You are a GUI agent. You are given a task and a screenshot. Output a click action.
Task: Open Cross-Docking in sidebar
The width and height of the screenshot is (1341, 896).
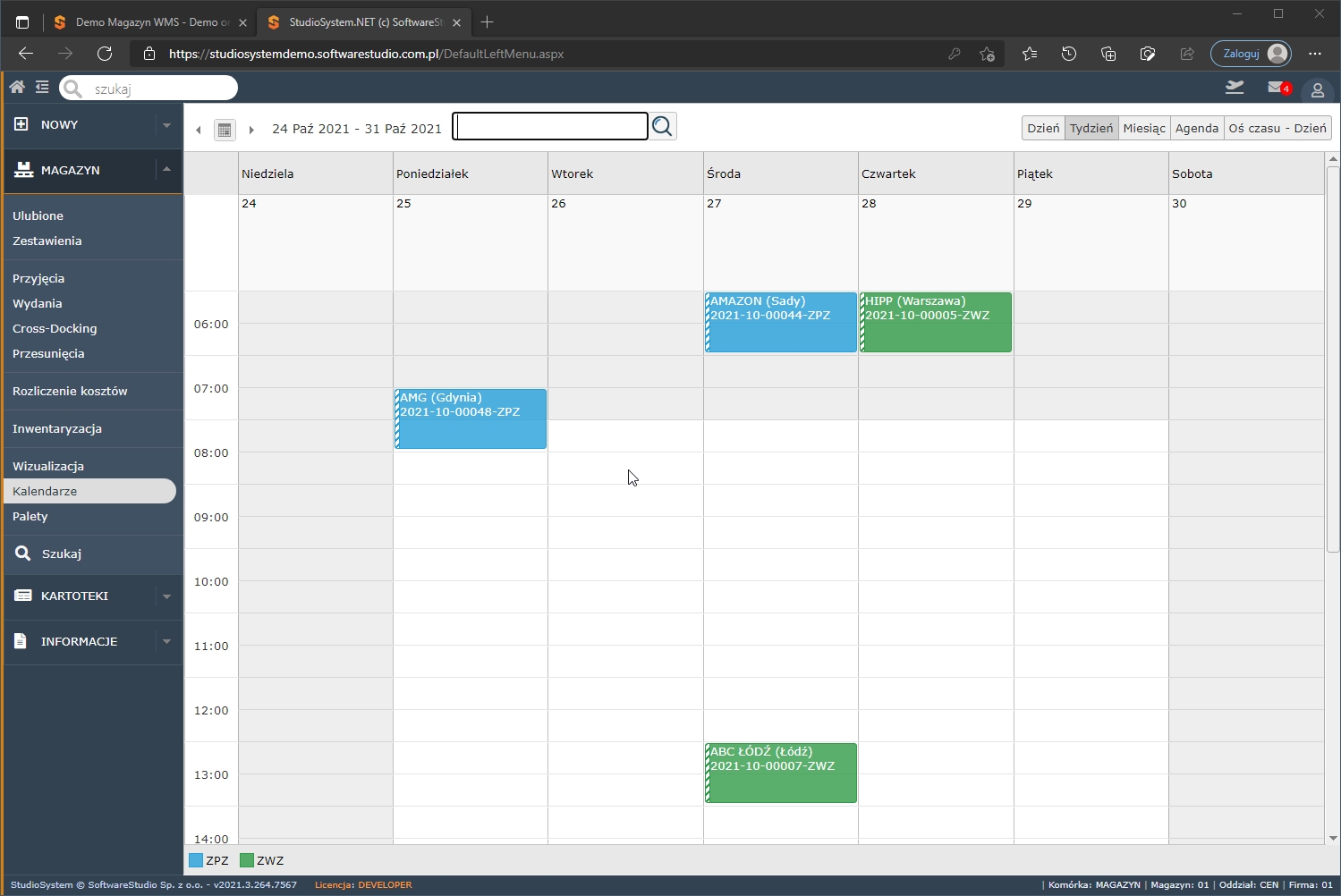click(55, 328)
